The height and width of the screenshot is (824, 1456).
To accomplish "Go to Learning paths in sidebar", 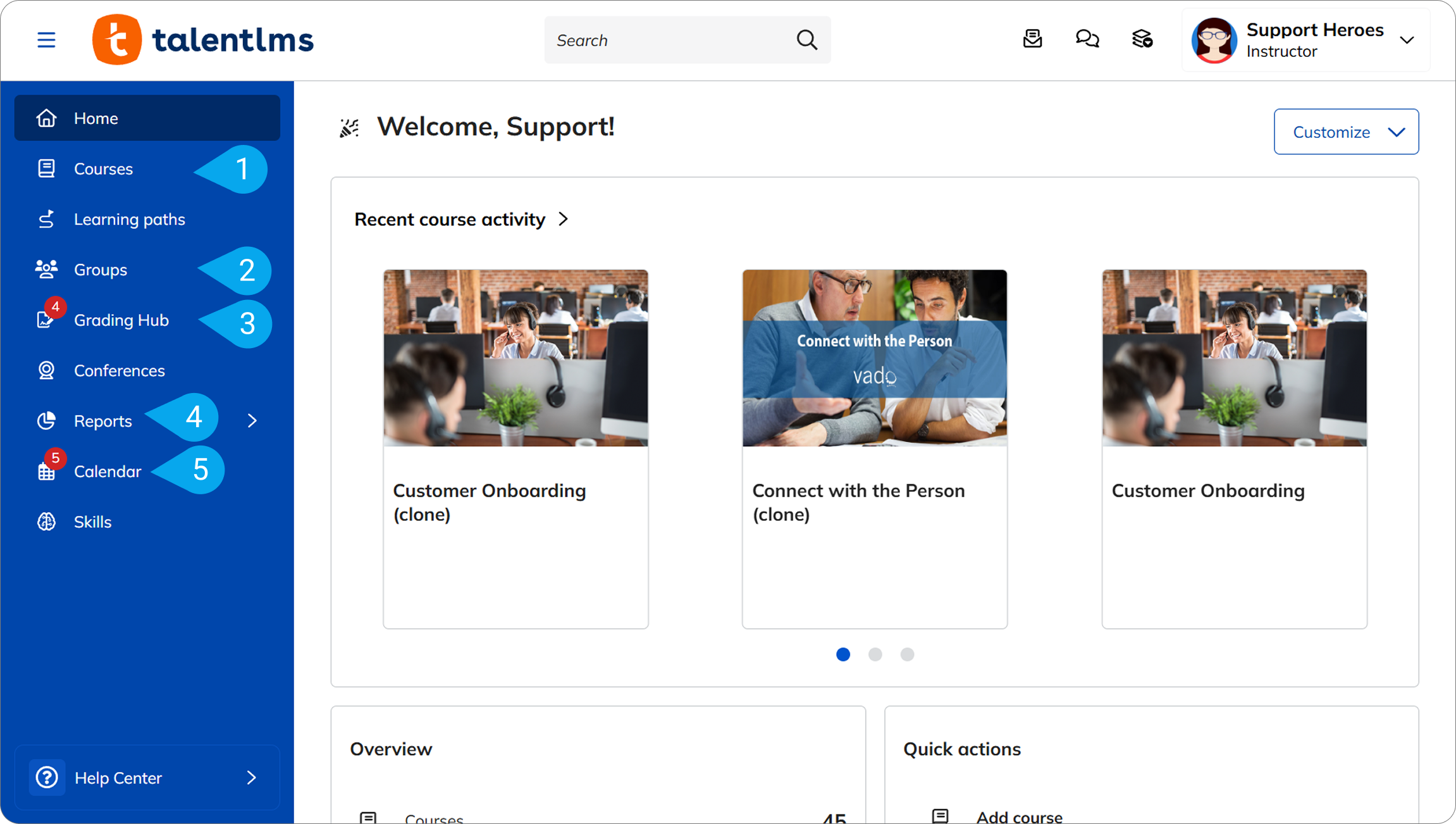I will coord(129,220).
